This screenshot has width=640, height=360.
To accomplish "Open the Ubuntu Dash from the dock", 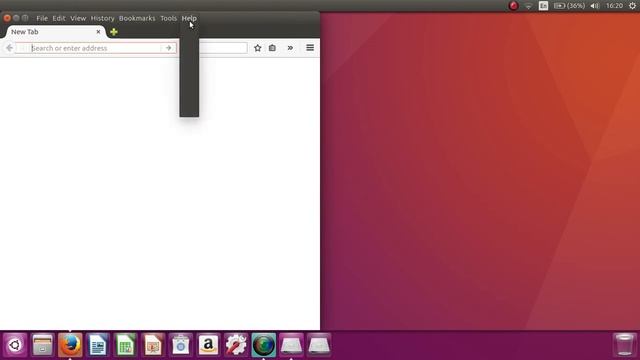I will coord(15,345).
